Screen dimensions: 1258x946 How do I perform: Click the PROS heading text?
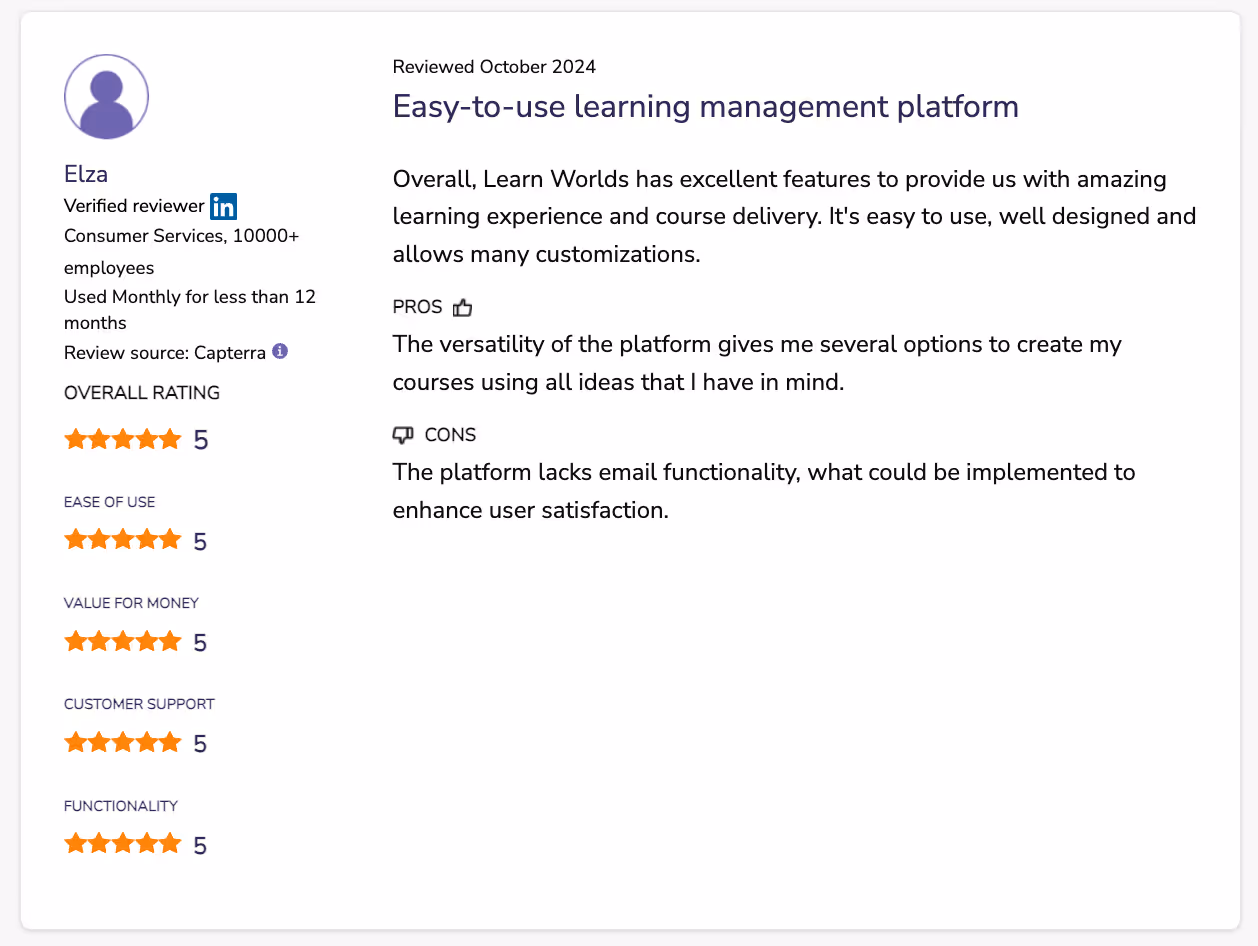pyautogui.click(x=418, y=308)
